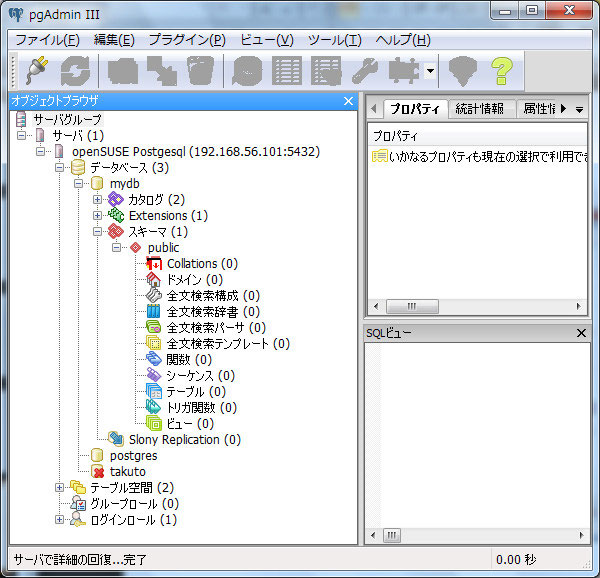Collapse the mydb database node
This screenshot has height=578, width=600.
[x=78, y=184]
